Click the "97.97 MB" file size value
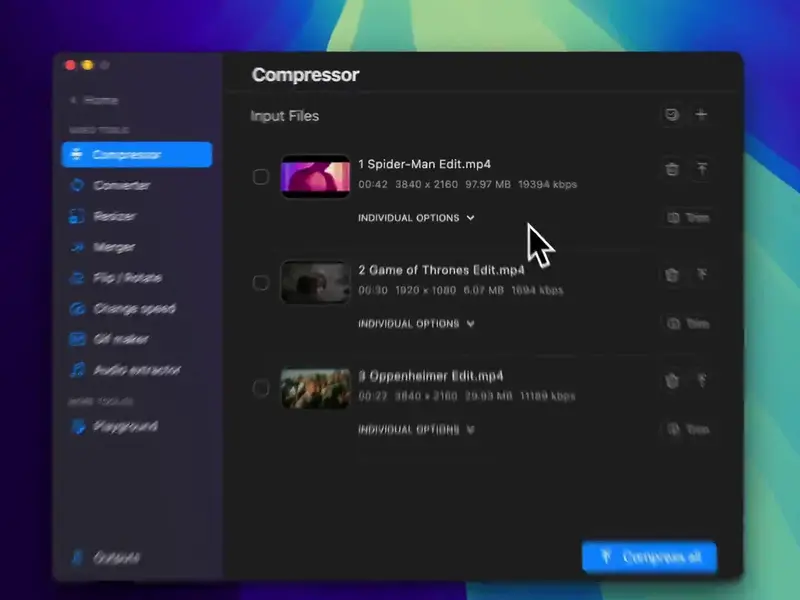 coord(488,184)
